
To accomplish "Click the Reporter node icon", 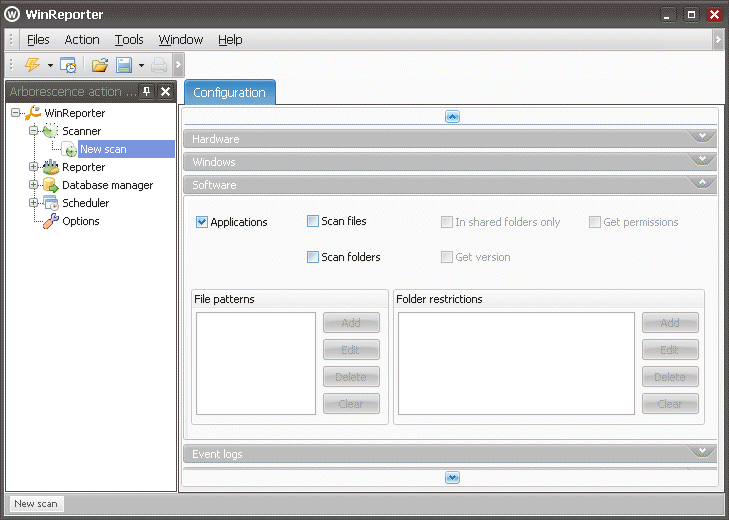I will (x=50, y=167).
